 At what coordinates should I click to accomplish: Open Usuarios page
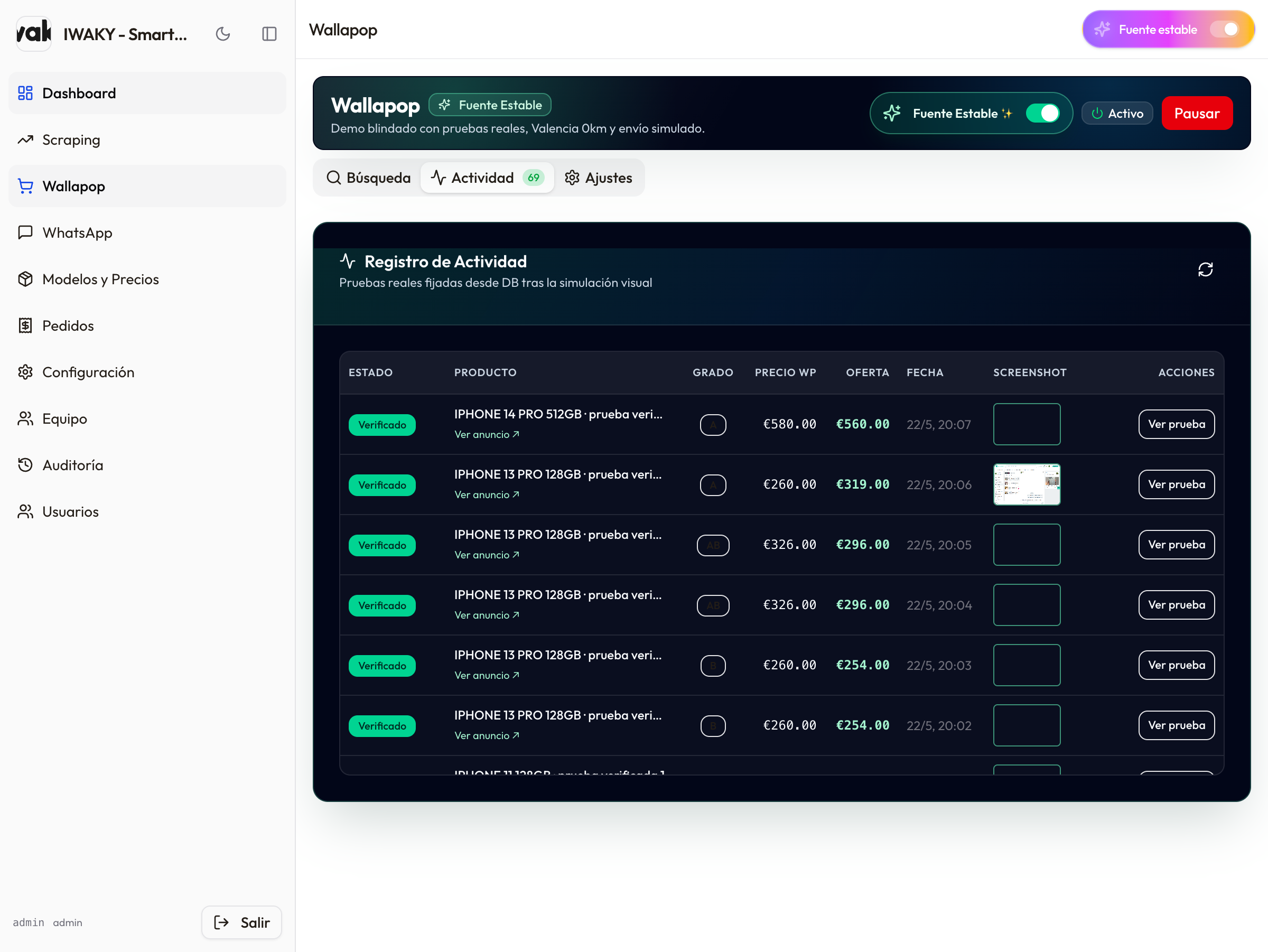(x=147, y=511)
